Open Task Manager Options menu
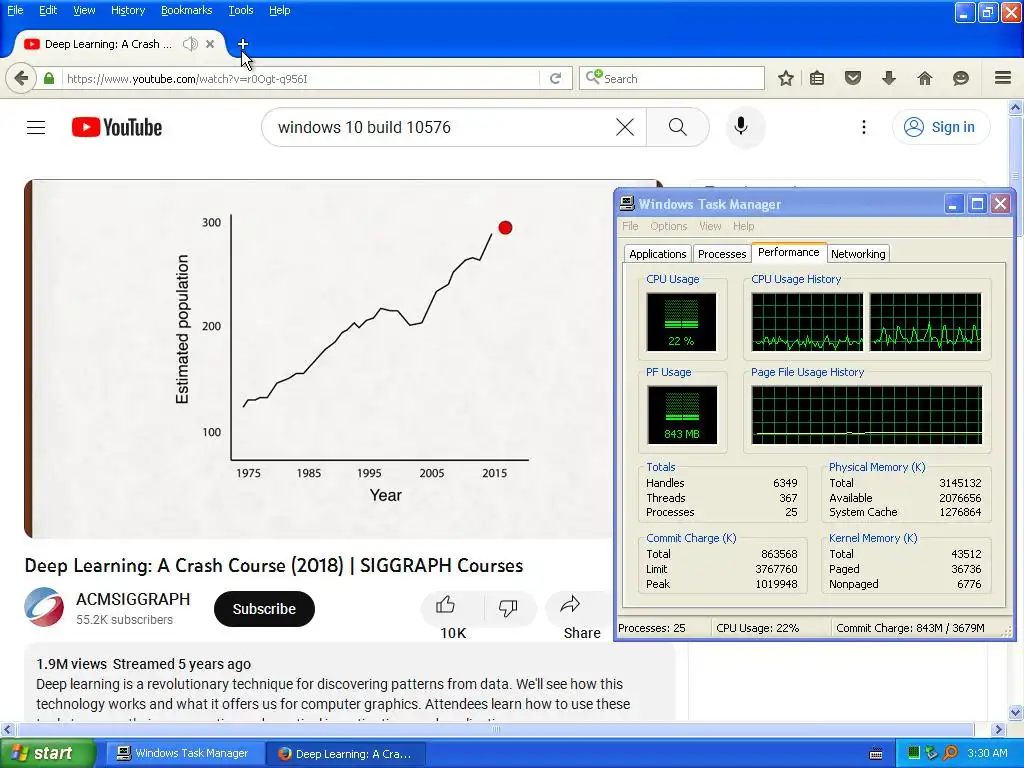The image size is (1024, 768). (x=668, y=226)
